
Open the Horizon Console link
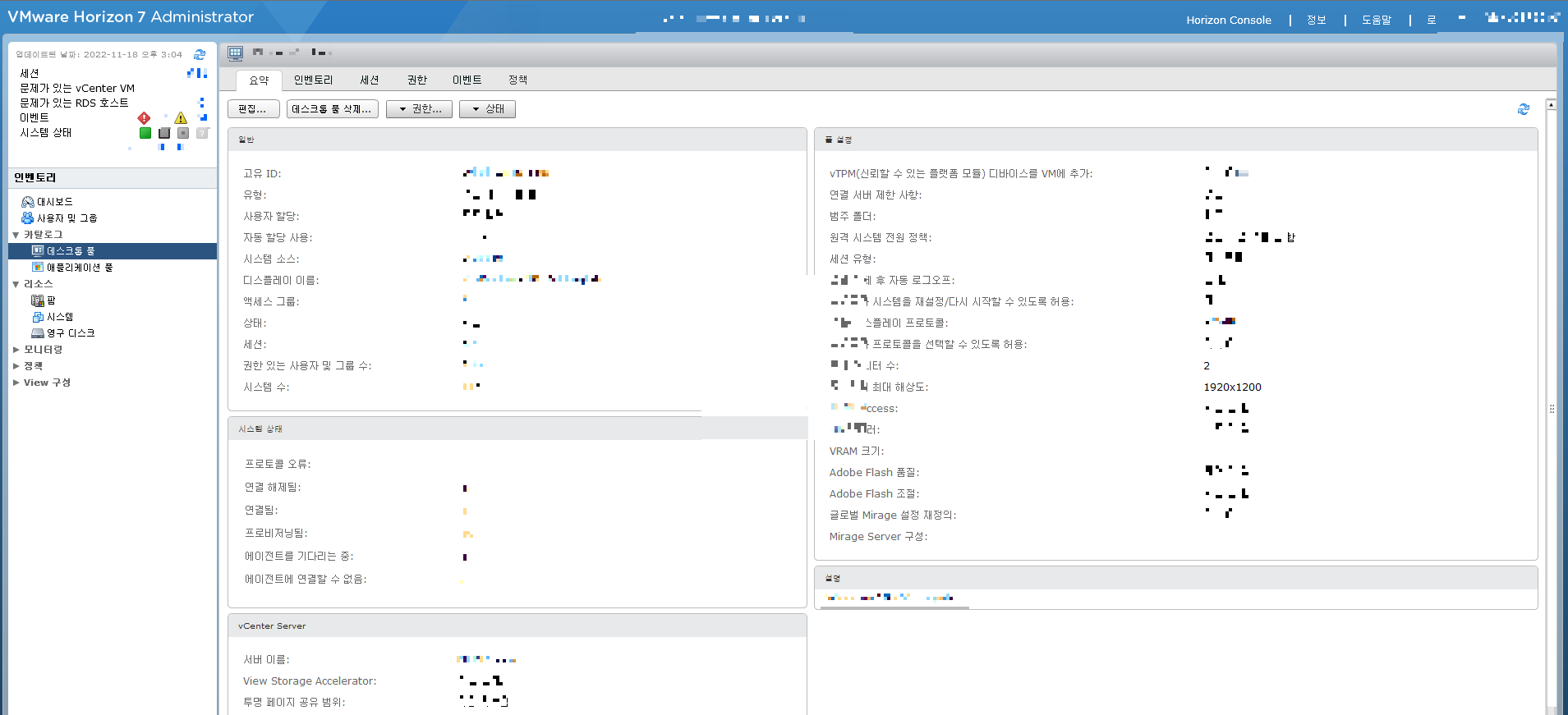1228,20
